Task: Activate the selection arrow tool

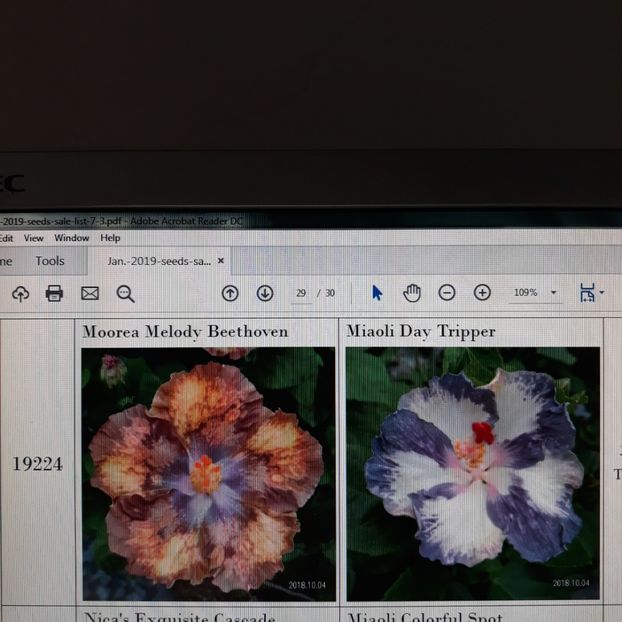Action: (x=377, y=292)
